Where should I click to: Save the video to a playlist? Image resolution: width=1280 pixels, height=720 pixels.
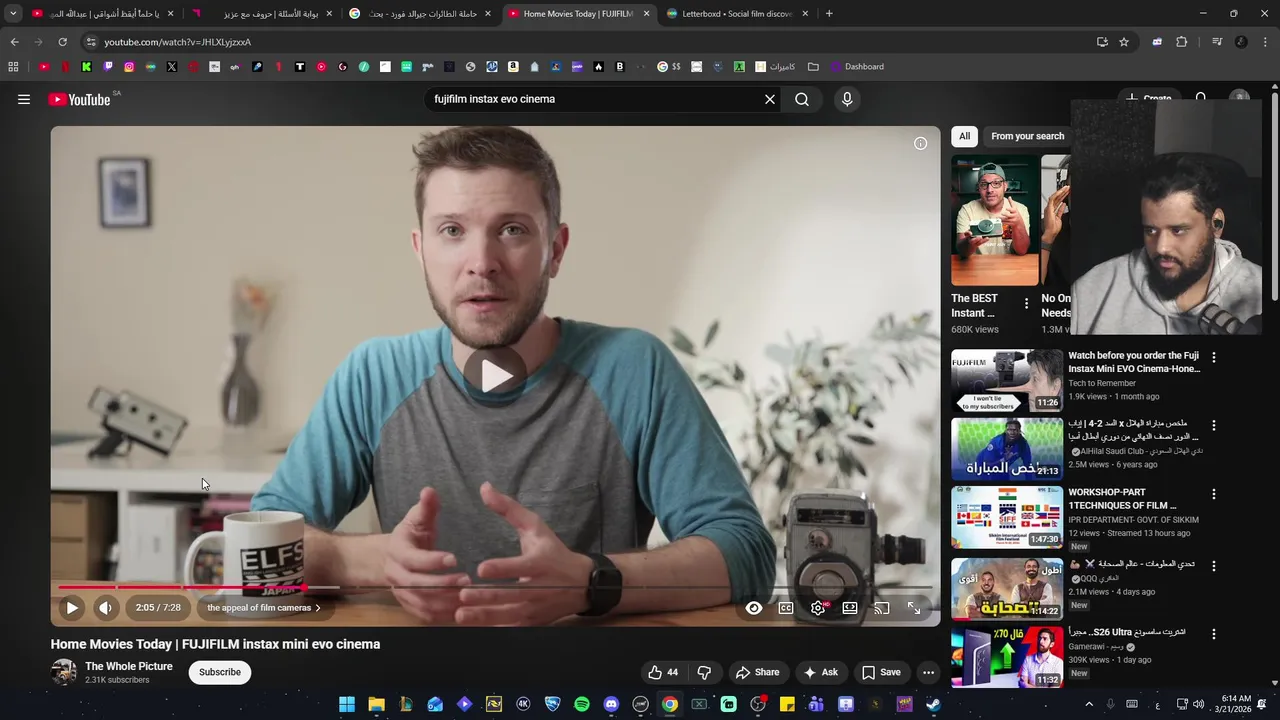pos(881,672)
